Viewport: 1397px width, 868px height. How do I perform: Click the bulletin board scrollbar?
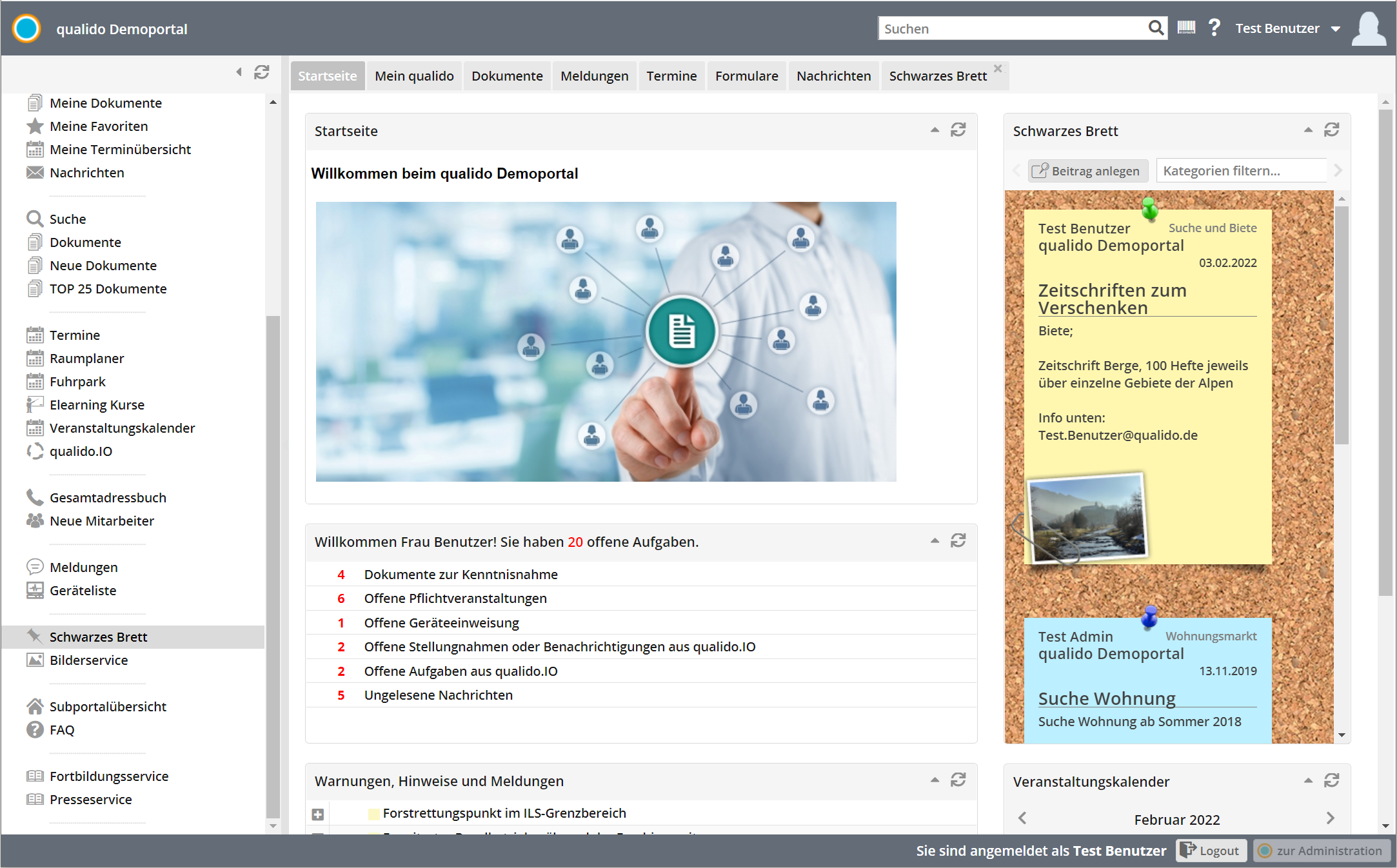pos(1342,326)
